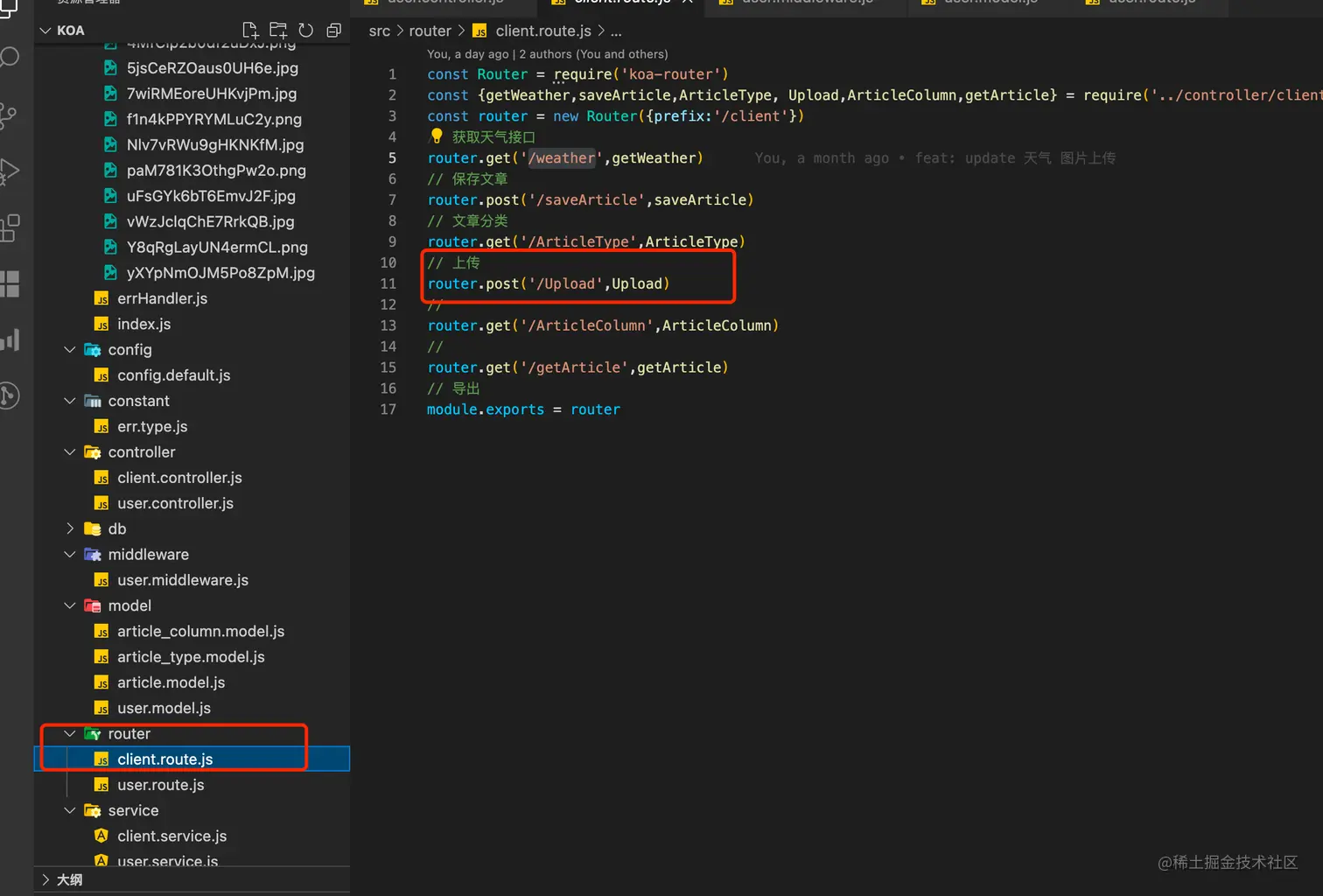Open paM781K3OthgPw2o.png in the explorer
1323x896 pixels.
(216, 170)
